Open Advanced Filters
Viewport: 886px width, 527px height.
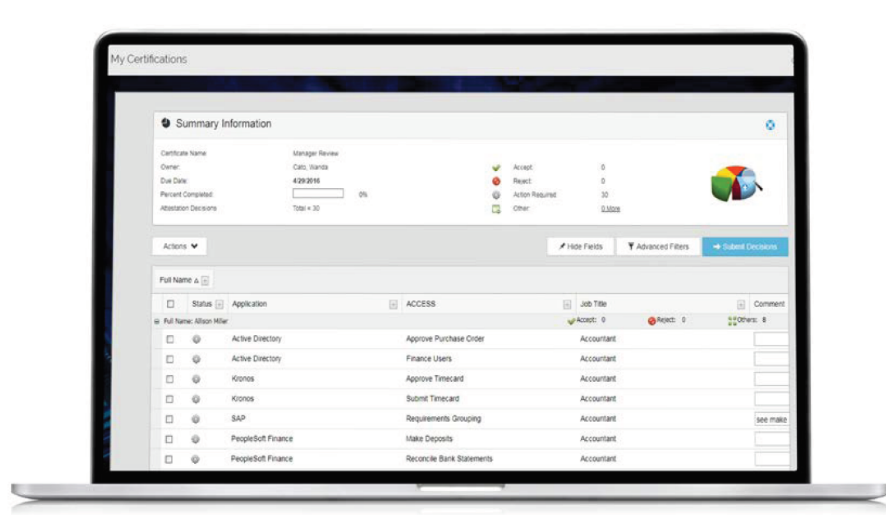(658, 247)
